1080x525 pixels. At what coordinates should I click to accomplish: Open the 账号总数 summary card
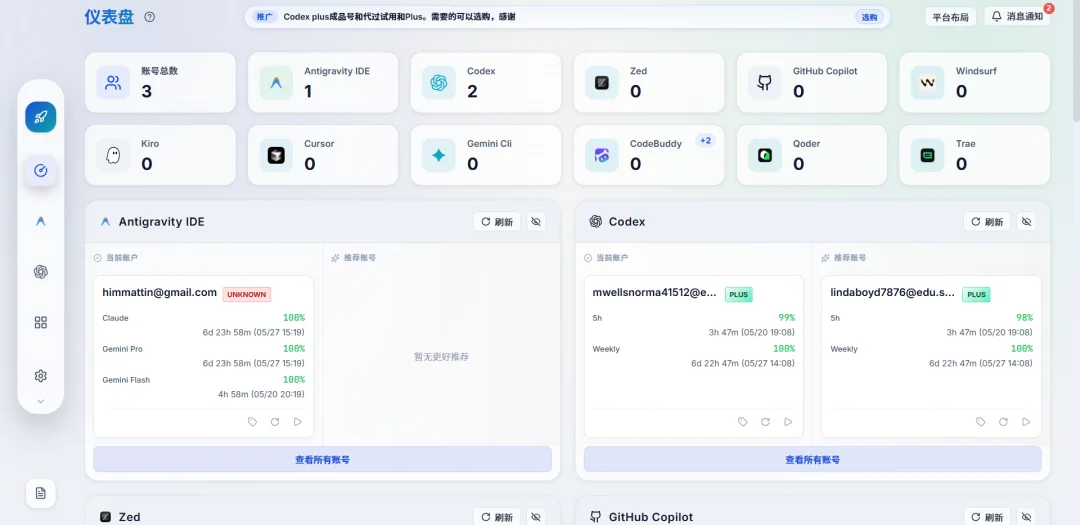[x=160, y=83]
